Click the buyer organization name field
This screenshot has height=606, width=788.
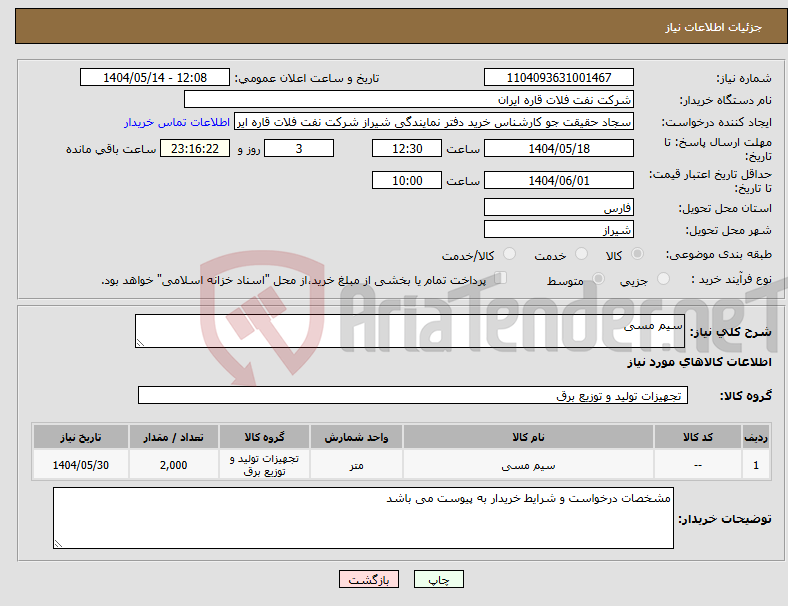pyautogui.click(x=409, y=99)
